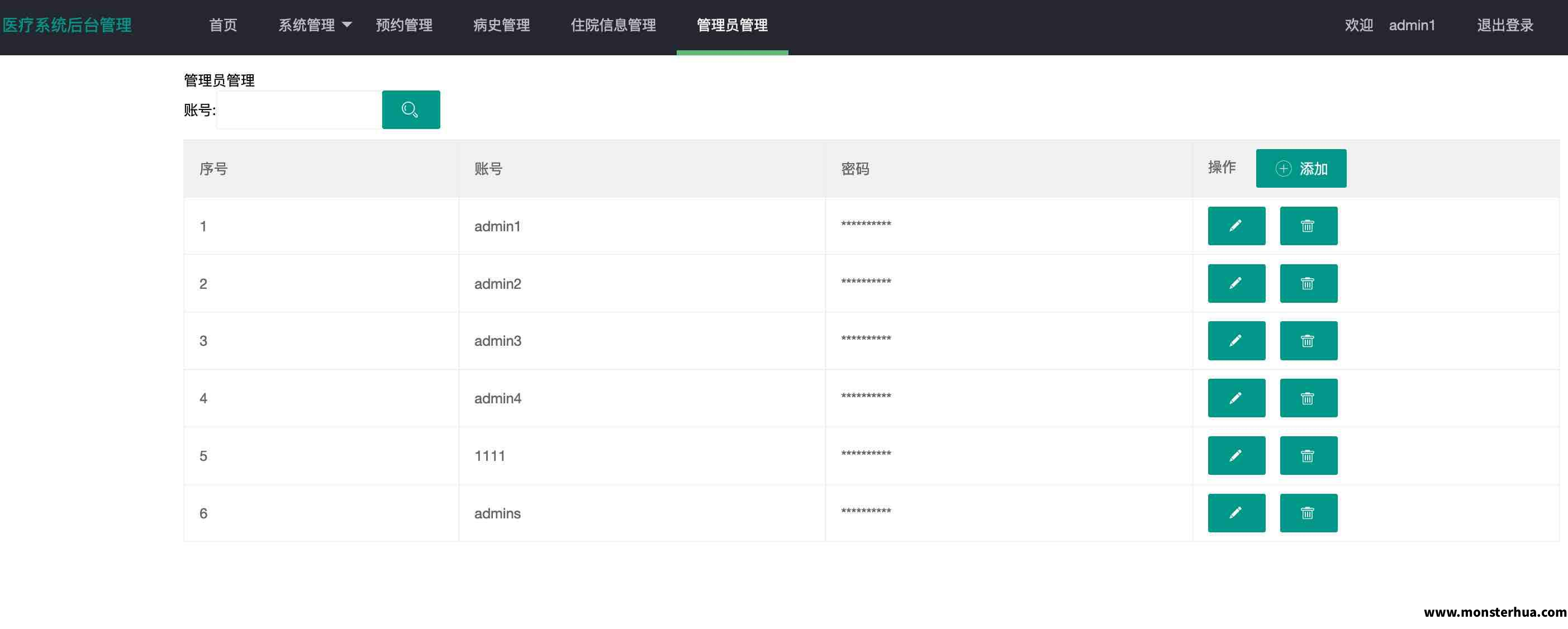
Task: Expand the 系统管理 dropdown menu
Action: (x=315, y=25)
